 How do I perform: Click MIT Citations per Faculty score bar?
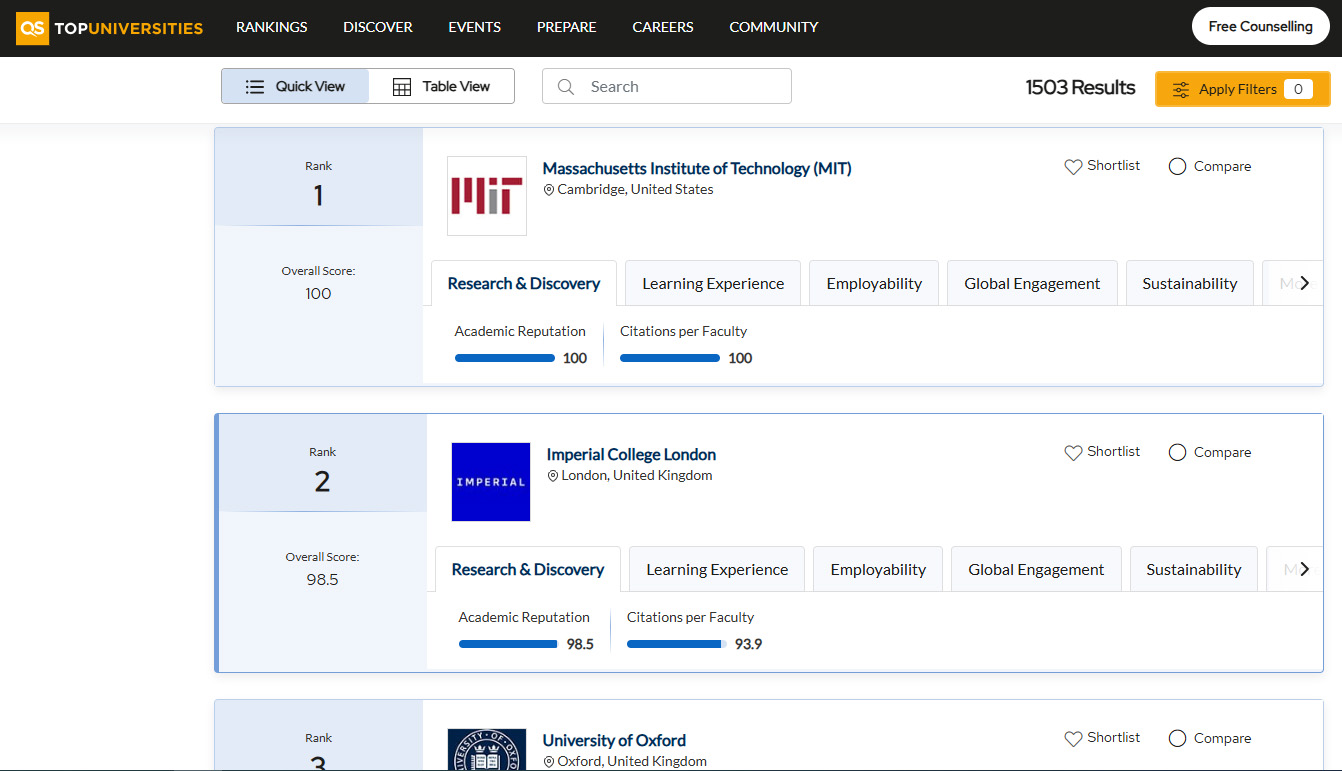[x=670, y=358]
